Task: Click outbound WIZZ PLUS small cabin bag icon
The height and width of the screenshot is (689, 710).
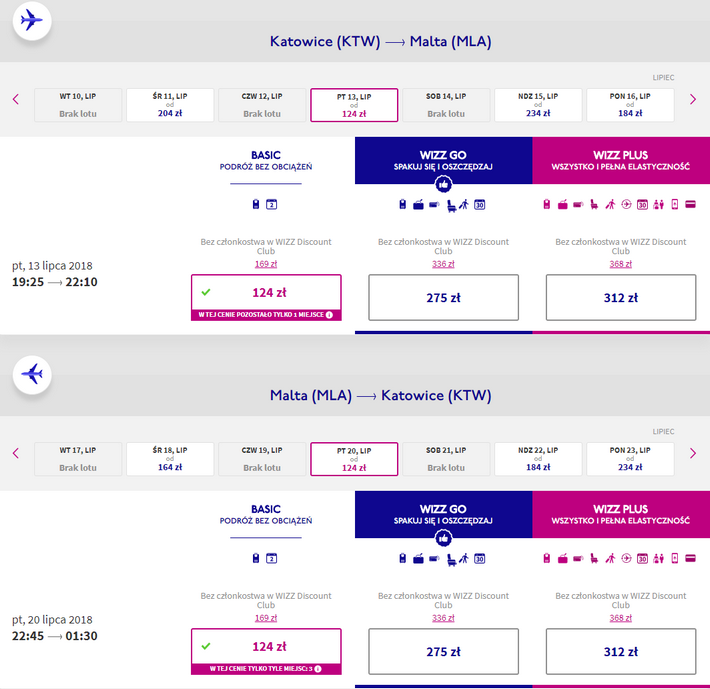Action: click(547, 204)
